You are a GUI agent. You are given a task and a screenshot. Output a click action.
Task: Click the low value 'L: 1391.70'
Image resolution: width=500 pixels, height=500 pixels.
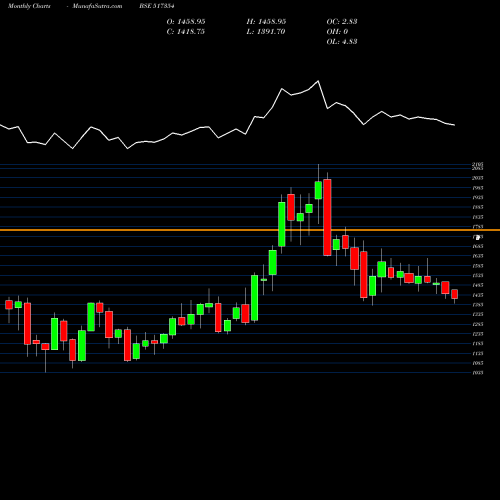coord(266,32)
